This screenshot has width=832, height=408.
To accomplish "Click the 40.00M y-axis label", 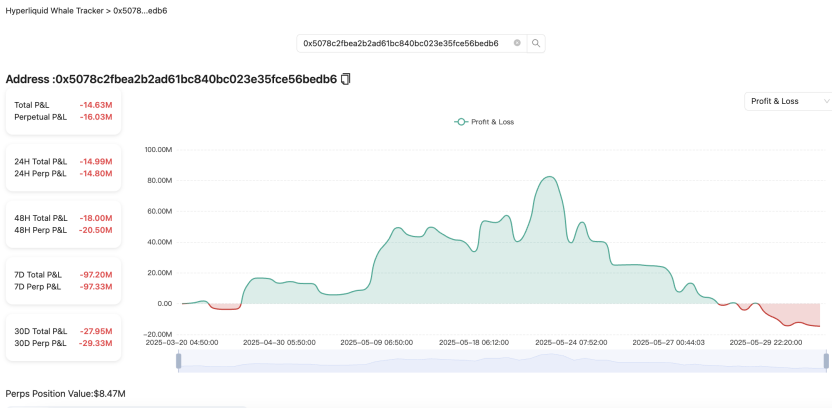I will [x=160, y=242].
